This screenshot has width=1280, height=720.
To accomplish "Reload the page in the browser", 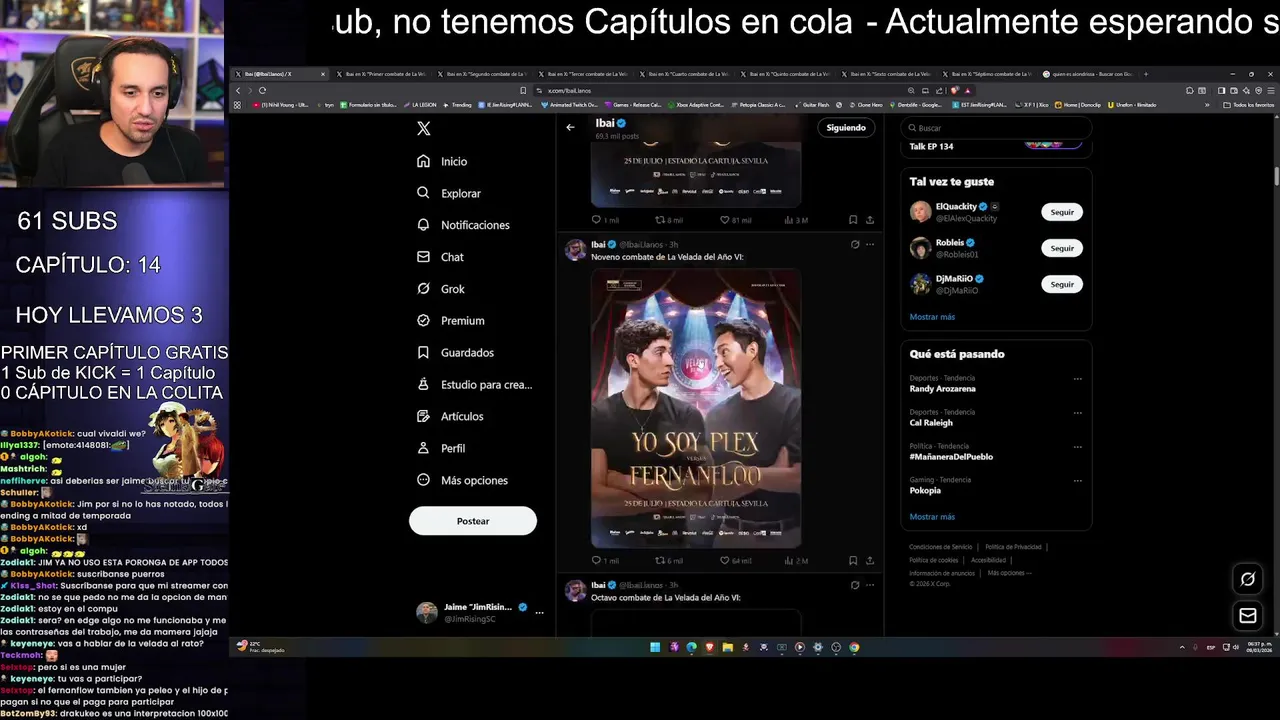I will (262, 90).
